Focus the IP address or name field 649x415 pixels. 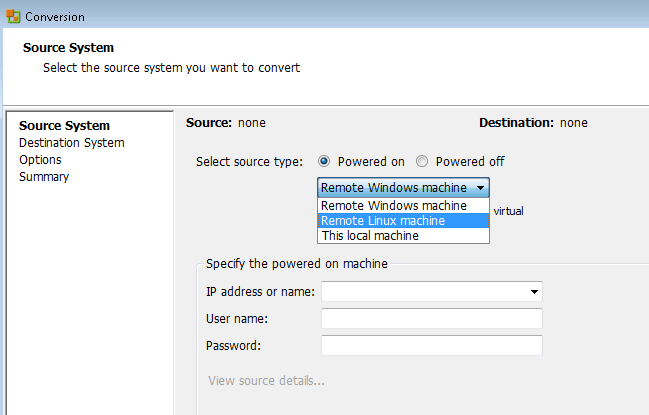pos(432,292)
